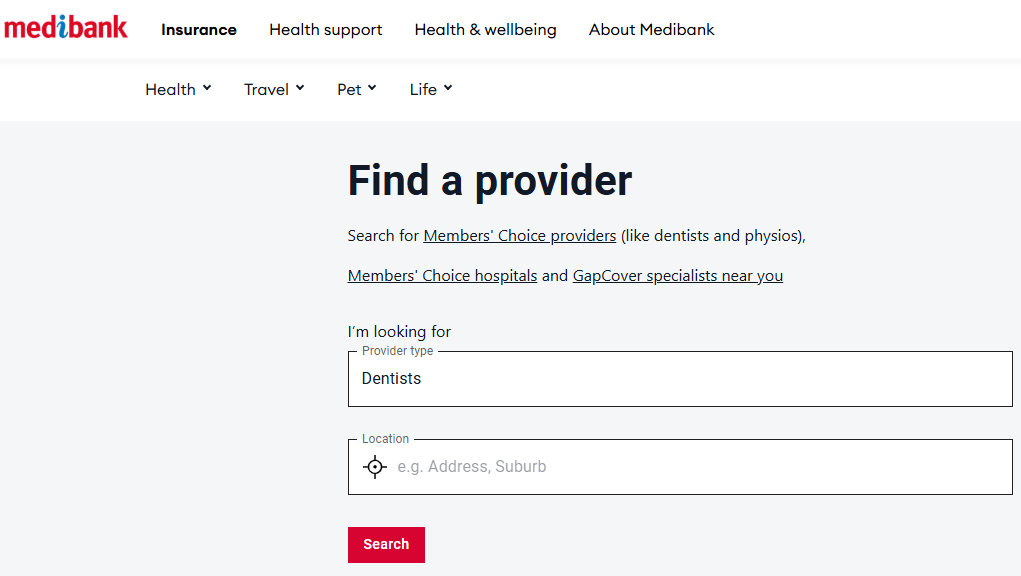The width and height of the screenshot is (1021, 576).
Task: Click the chevron arrow beside Travel
Action: pyautogui.click(x=300, y=88)
